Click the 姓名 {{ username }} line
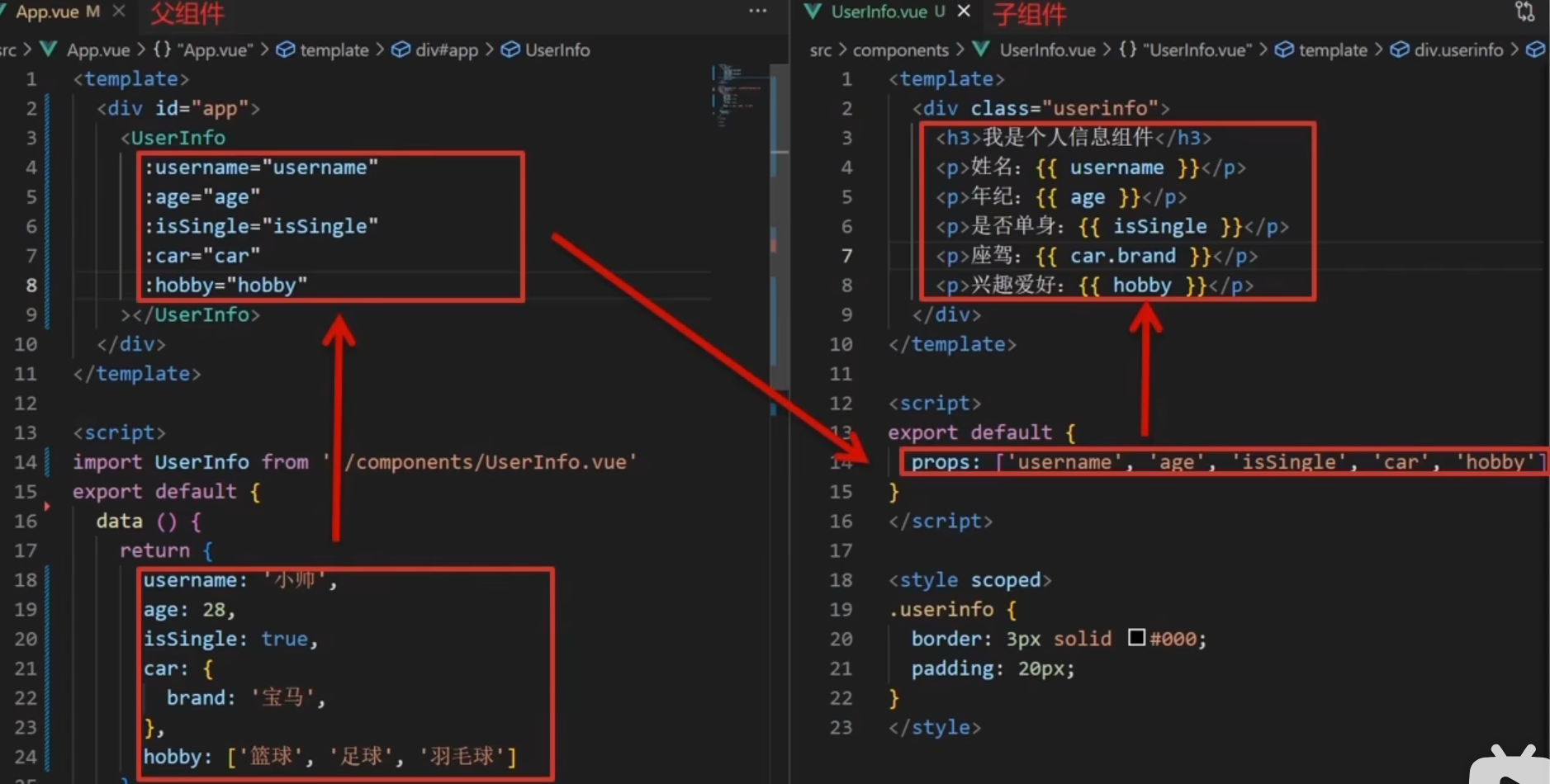The height and width of the screenshot is (784, 1550). tap(1090, 168)
